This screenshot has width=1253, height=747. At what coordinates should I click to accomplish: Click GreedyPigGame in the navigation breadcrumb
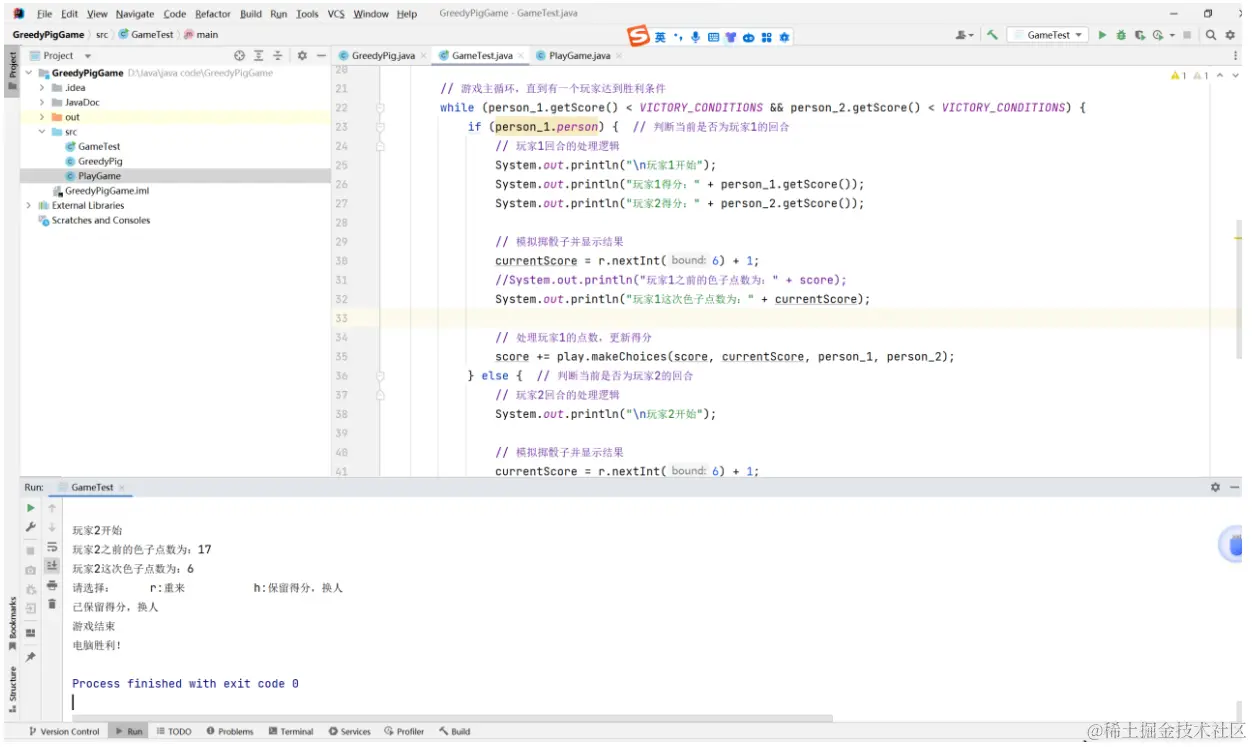(x=48, y=34)
